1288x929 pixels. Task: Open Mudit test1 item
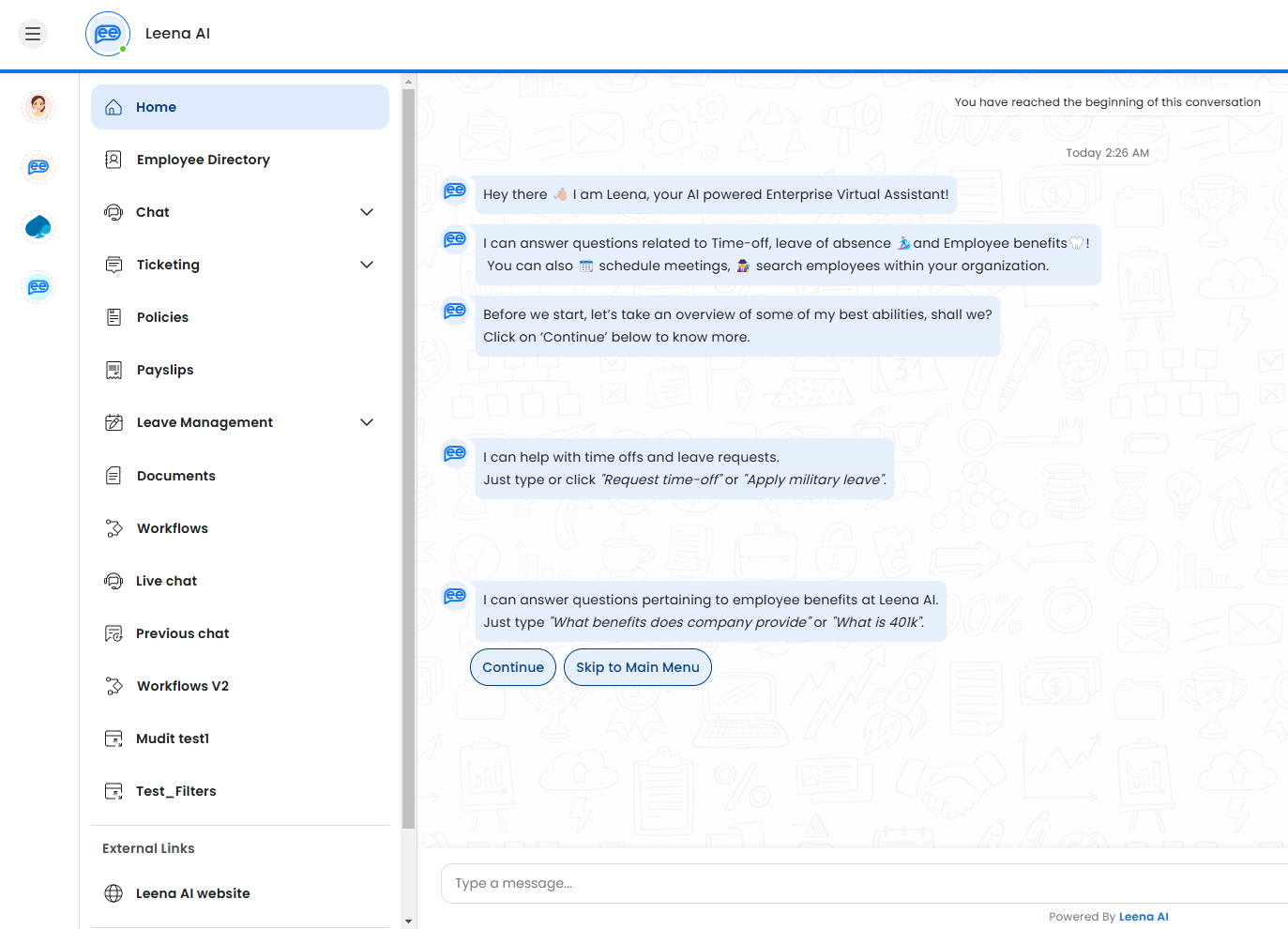click(x=240, y=739)
